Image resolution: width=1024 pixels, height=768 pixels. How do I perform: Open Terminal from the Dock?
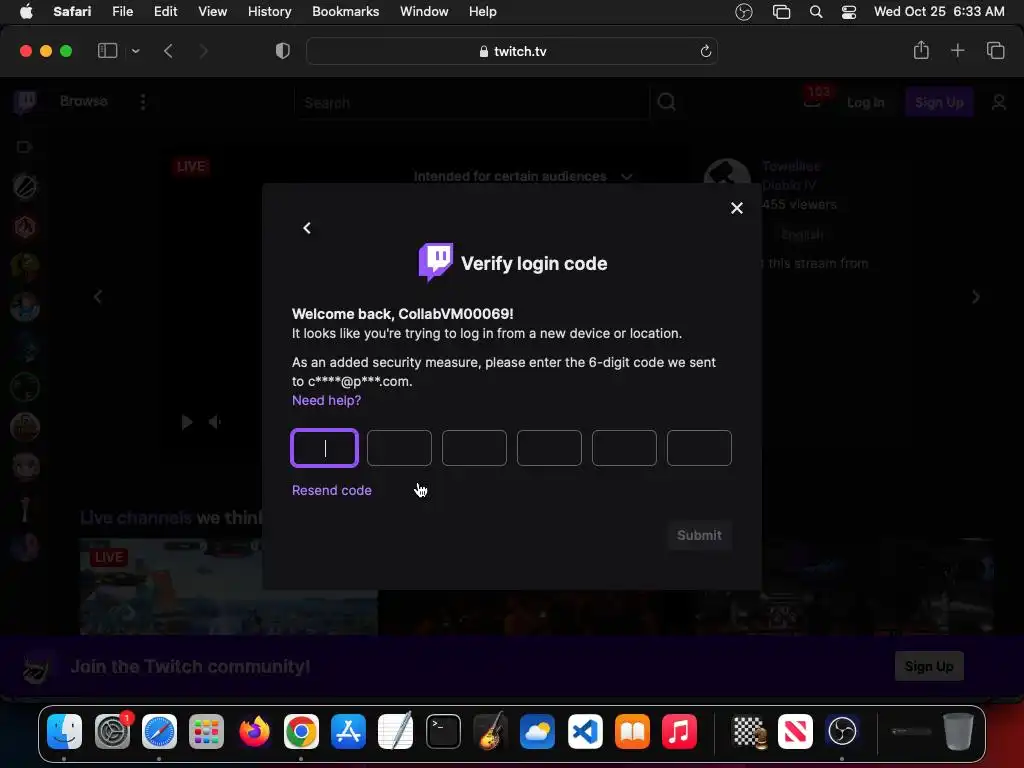point(443,731)
